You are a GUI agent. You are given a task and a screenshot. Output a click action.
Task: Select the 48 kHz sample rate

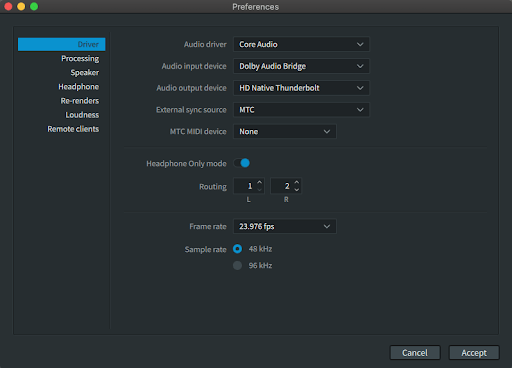point(238,249)
